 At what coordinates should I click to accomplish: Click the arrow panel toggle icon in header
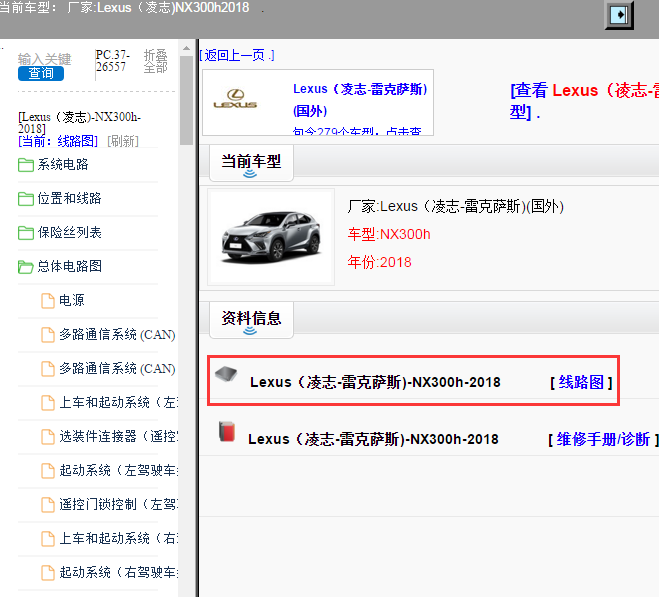coord(619,16)
